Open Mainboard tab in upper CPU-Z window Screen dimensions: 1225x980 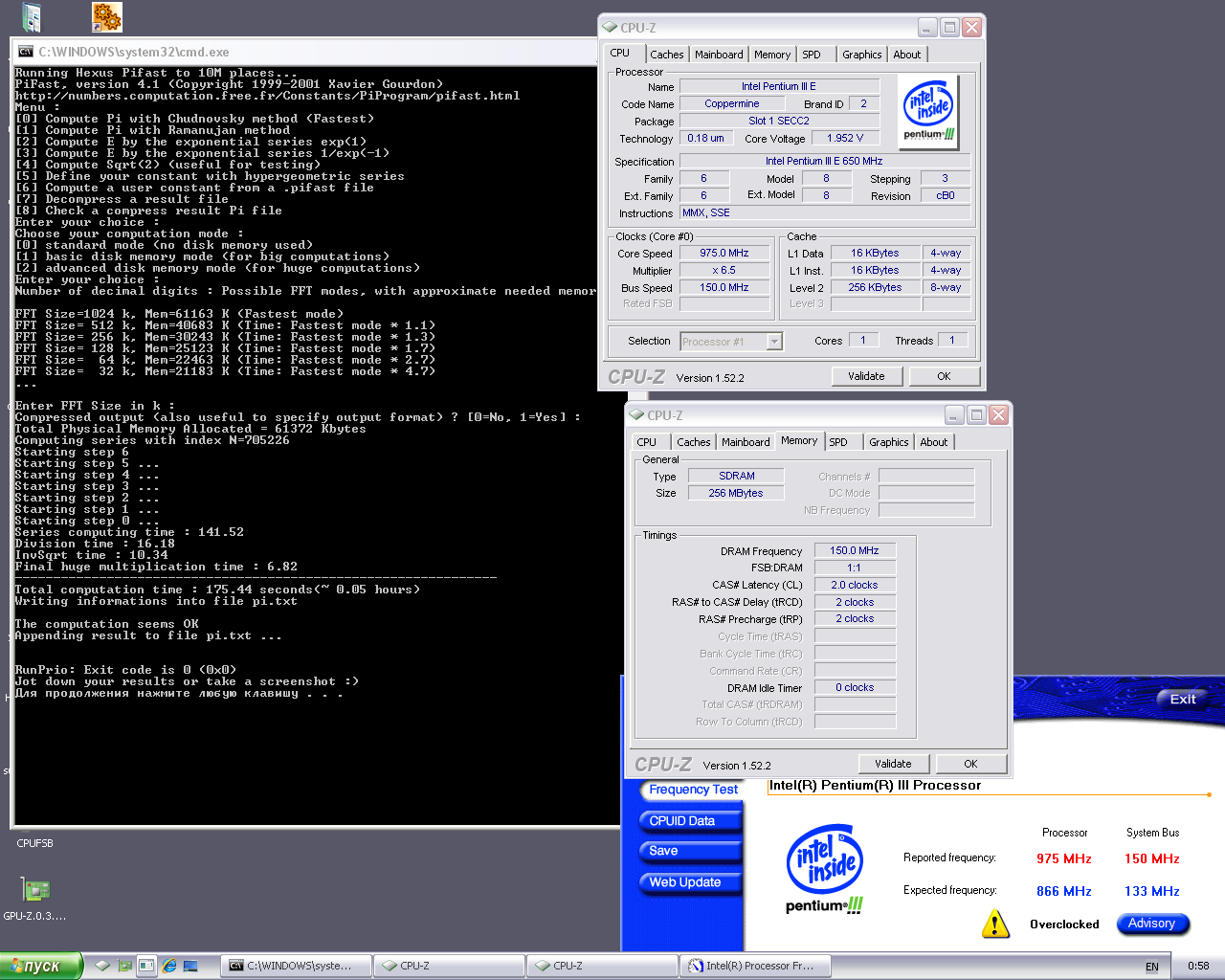point(719,56)
